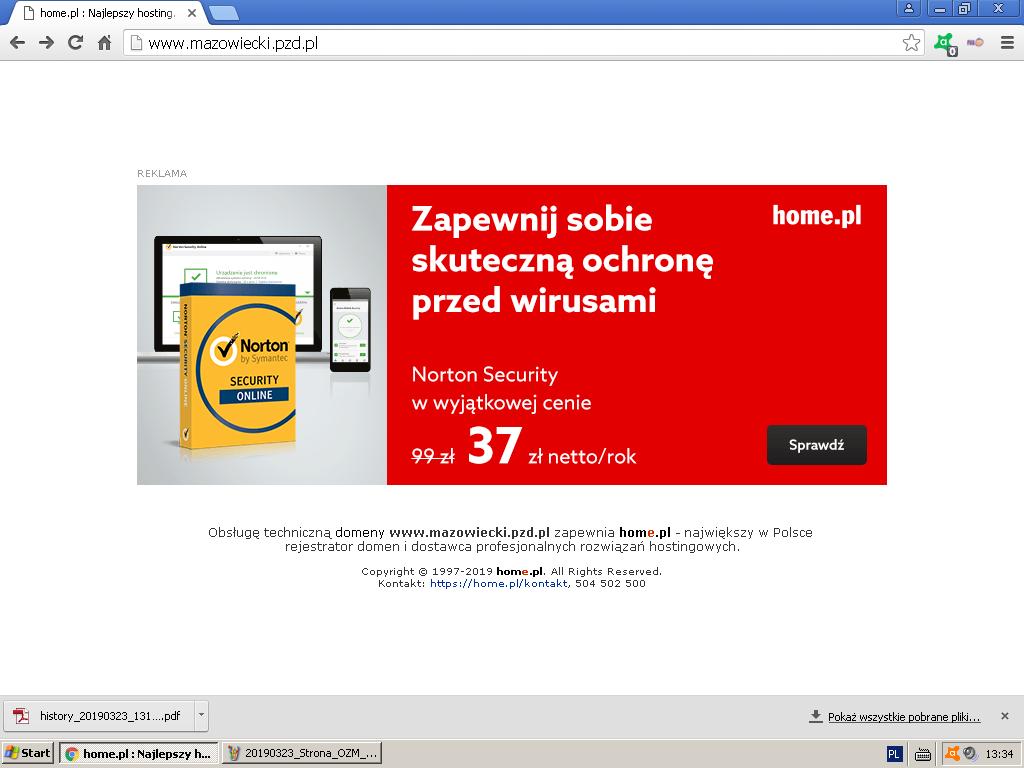Open the Windows Start button
The width and height of the screenshot is (1024, 768).
pos(28,753)
